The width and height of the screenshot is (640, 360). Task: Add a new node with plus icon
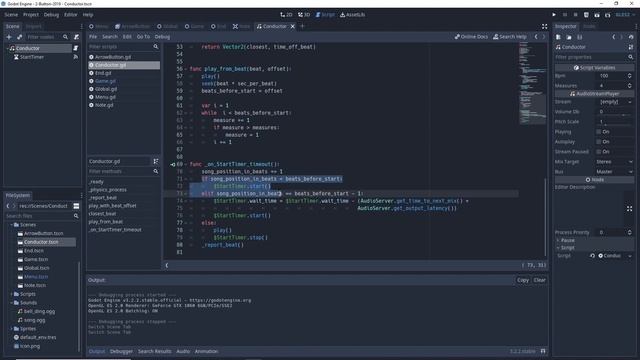9,37
